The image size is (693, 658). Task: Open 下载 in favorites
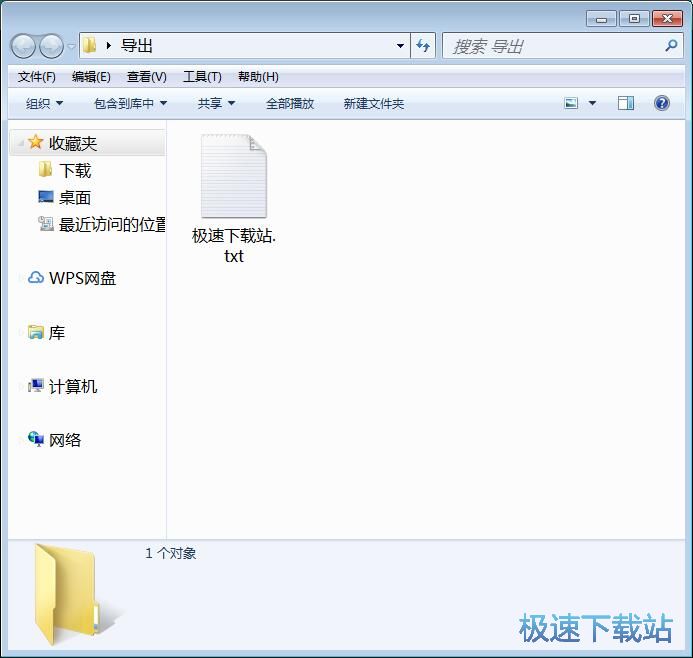tap(75, 171)
